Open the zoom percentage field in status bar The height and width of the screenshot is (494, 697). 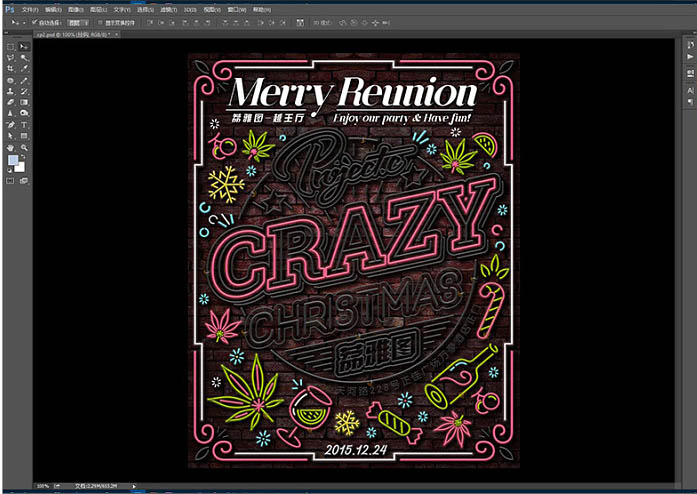pyautogui.click(x=43, y=487)
